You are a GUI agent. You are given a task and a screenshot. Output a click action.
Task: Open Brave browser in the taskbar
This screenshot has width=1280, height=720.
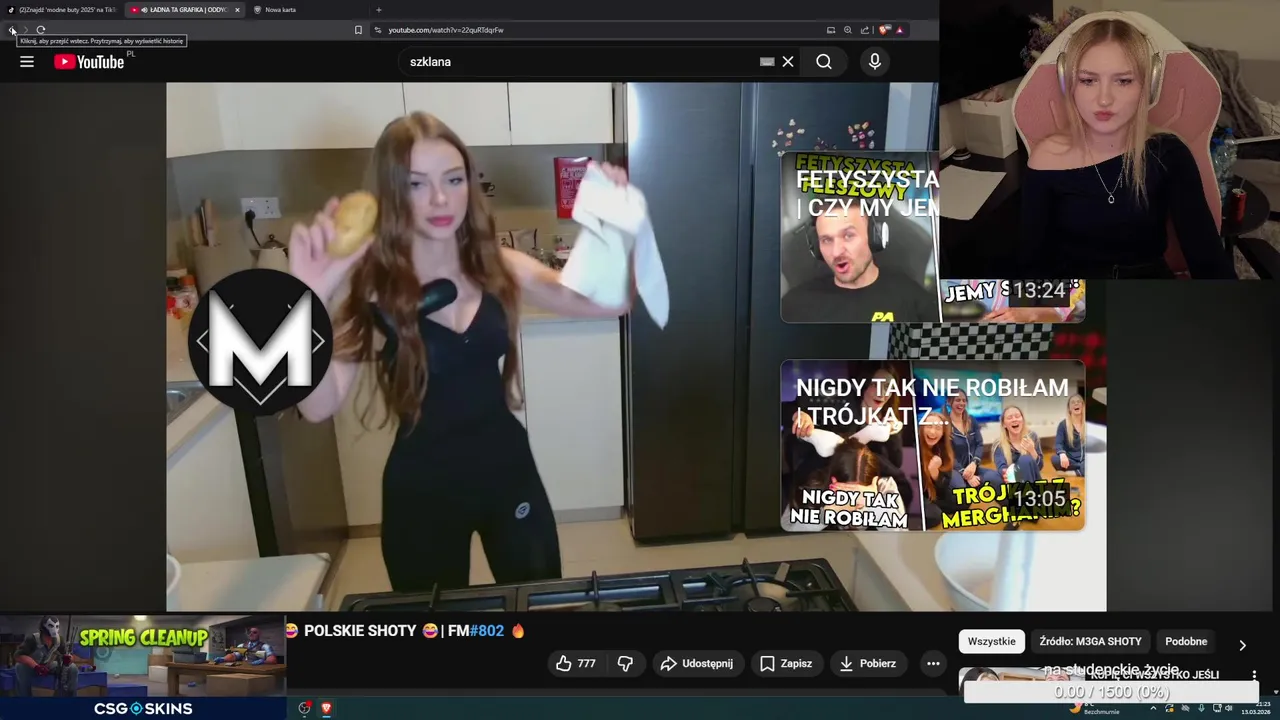tap(325, 708)
